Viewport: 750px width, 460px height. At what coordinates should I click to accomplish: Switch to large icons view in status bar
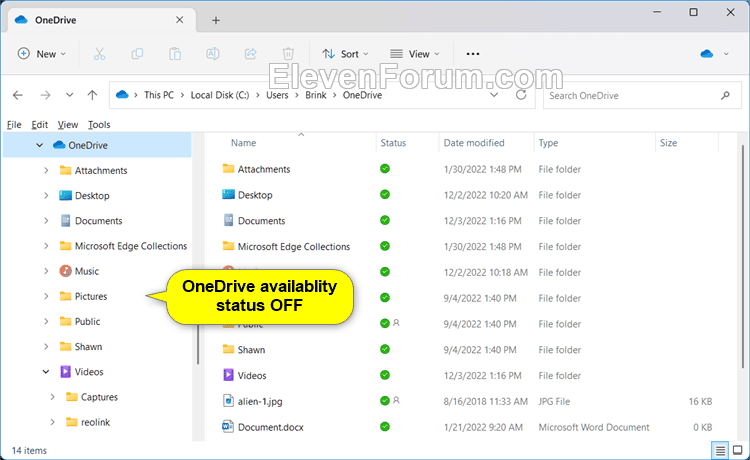click(738, 450)
